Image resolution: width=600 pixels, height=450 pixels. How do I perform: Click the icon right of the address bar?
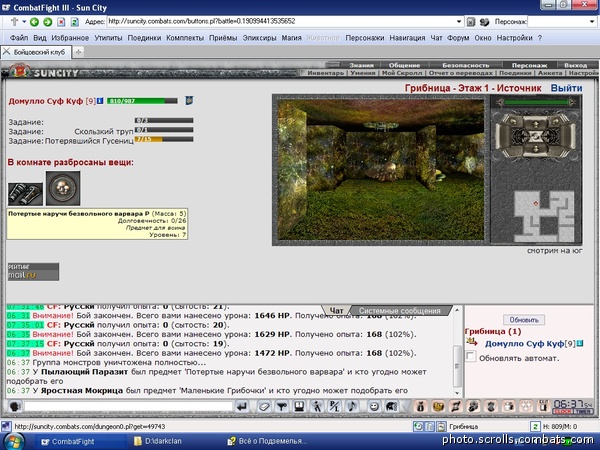click(x=471, y=22)
